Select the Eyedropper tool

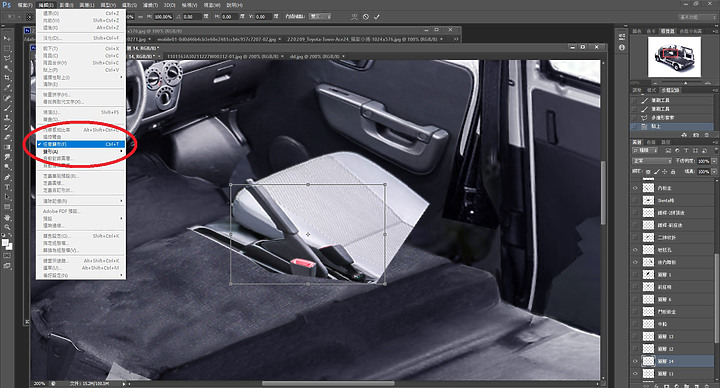(x=7, y=88)
